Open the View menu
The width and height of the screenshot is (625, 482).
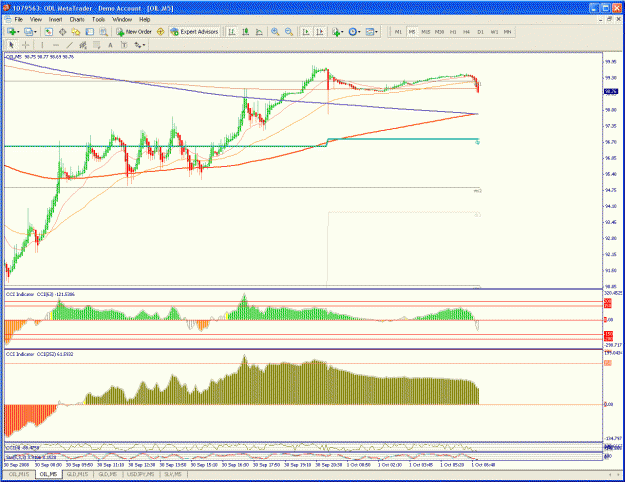36,20
